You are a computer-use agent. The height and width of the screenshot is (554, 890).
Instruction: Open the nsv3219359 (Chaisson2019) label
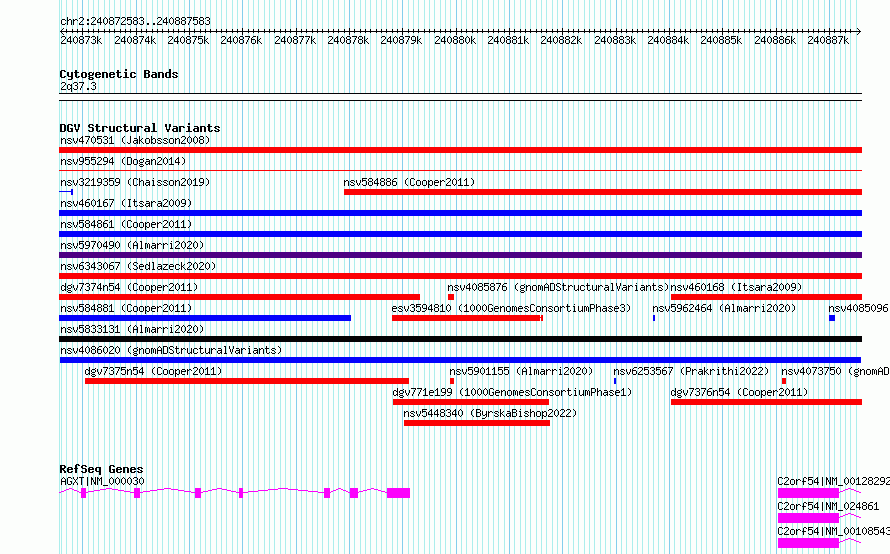[135, 182]
